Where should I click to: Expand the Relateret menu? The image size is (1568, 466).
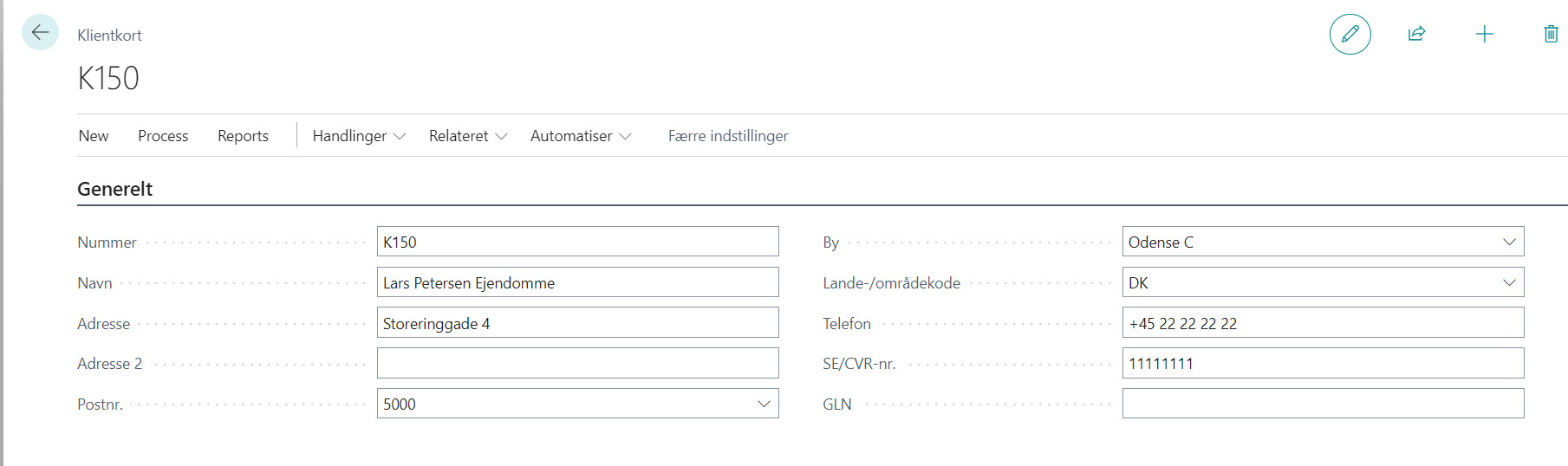tap(468, 136)
